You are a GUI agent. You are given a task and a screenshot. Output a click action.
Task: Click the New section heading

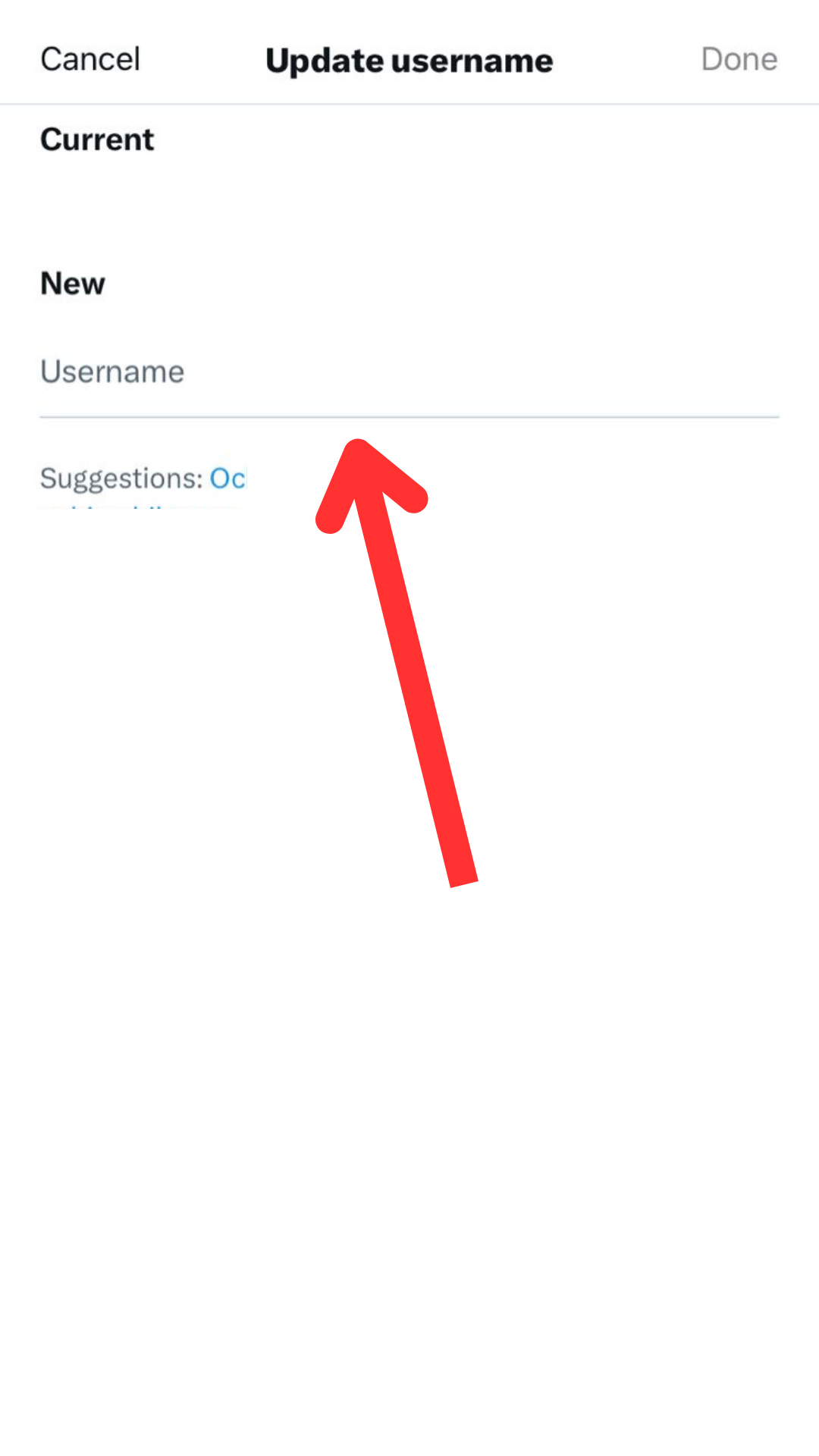73,284
